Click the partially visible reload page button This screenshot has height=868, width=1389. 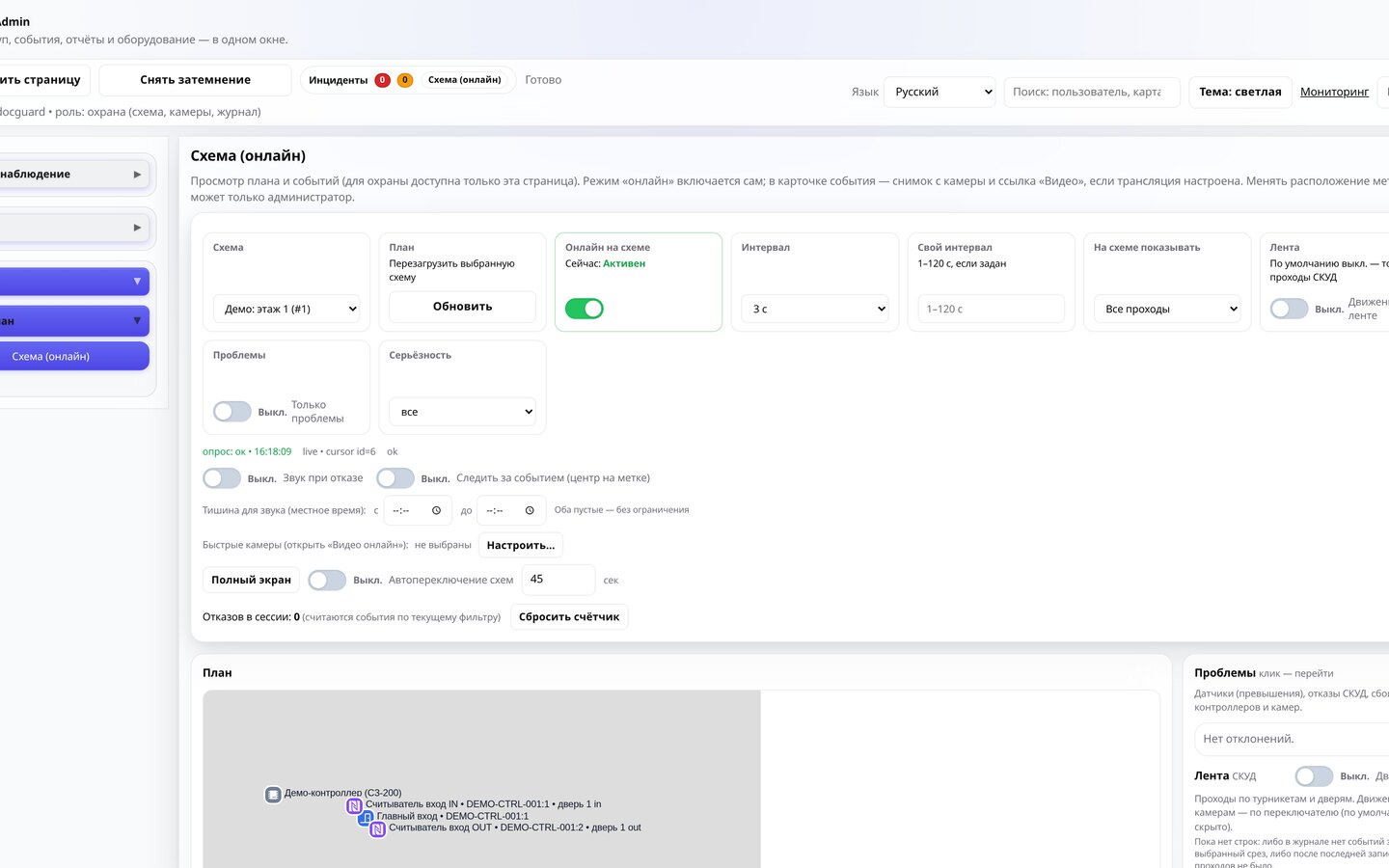[43, 80]
